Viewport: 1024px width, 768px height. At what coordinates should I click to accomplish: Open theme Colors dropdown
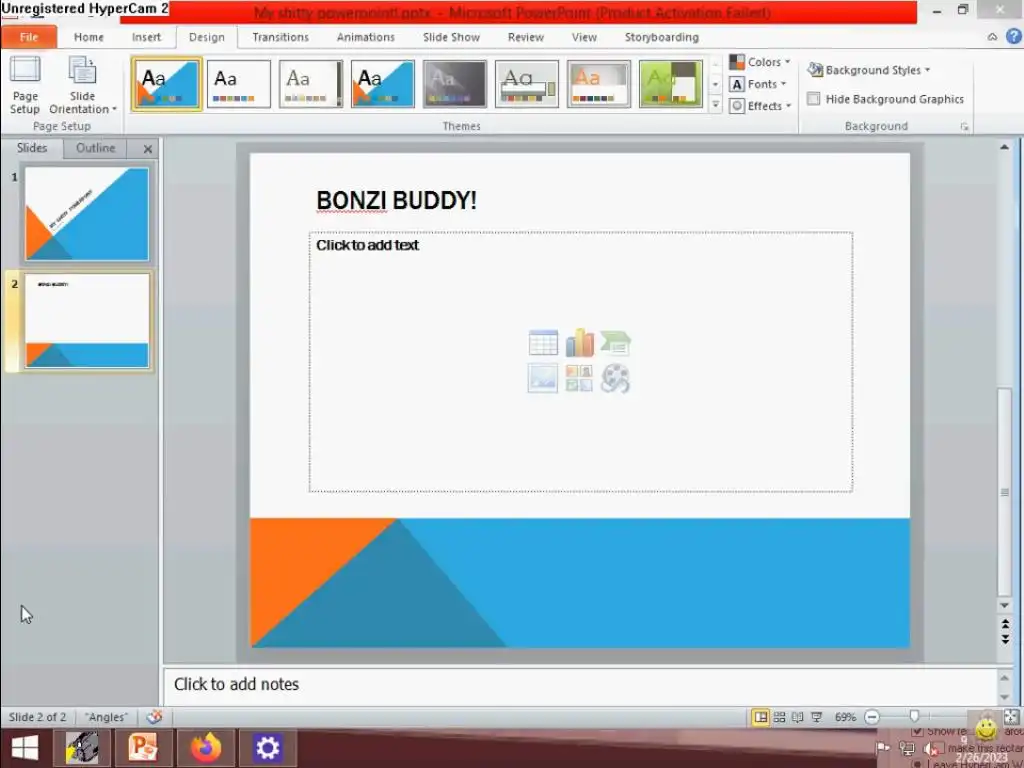pyautogui.click(x=760, y=62)
